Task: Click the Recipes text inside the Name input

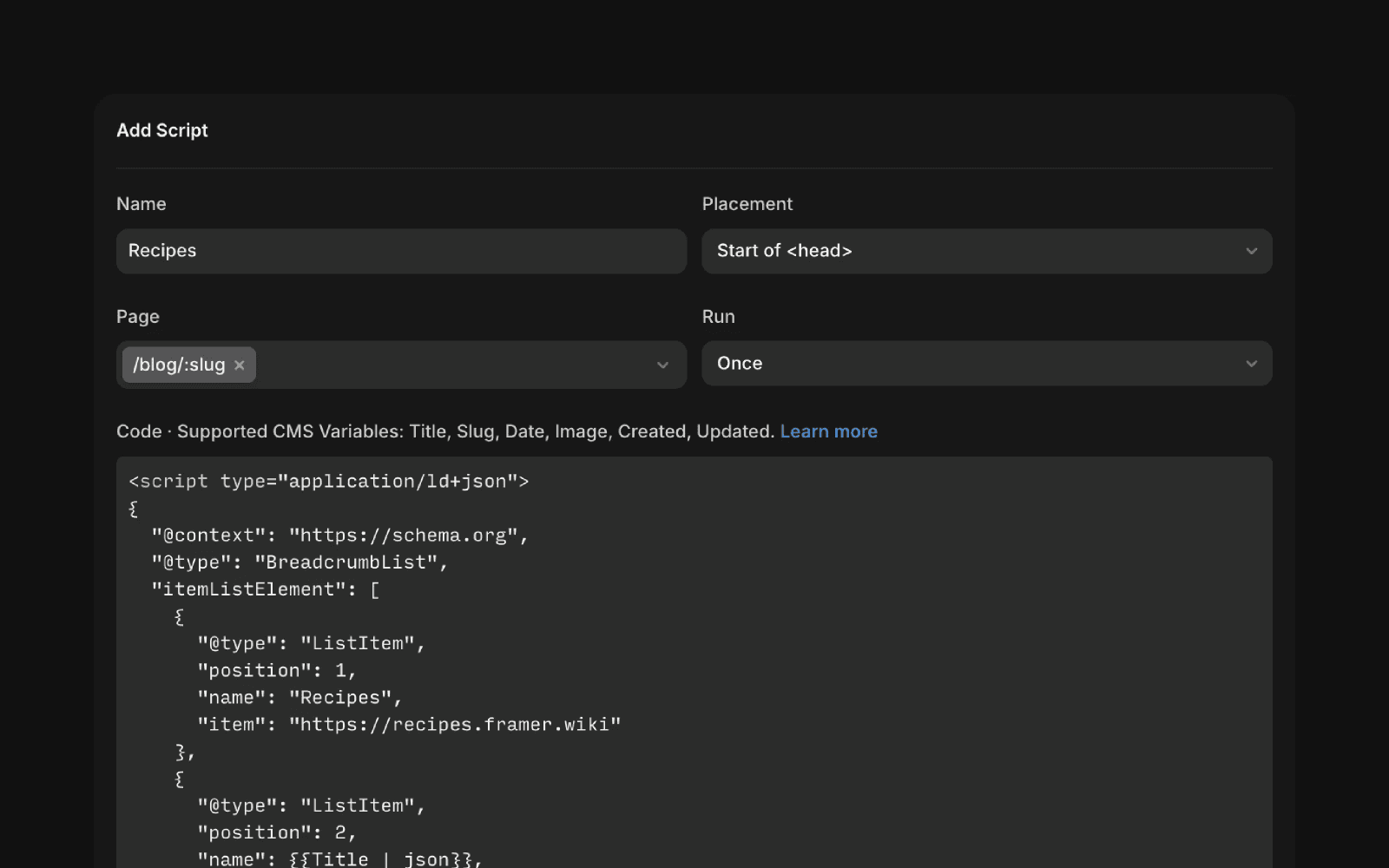Action: coord(162,251)
